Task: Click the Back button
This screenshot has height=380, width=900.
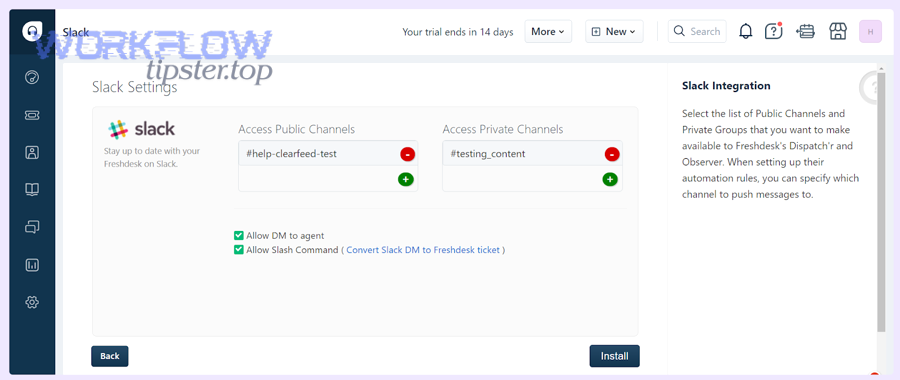Action: tap(110, 356)
